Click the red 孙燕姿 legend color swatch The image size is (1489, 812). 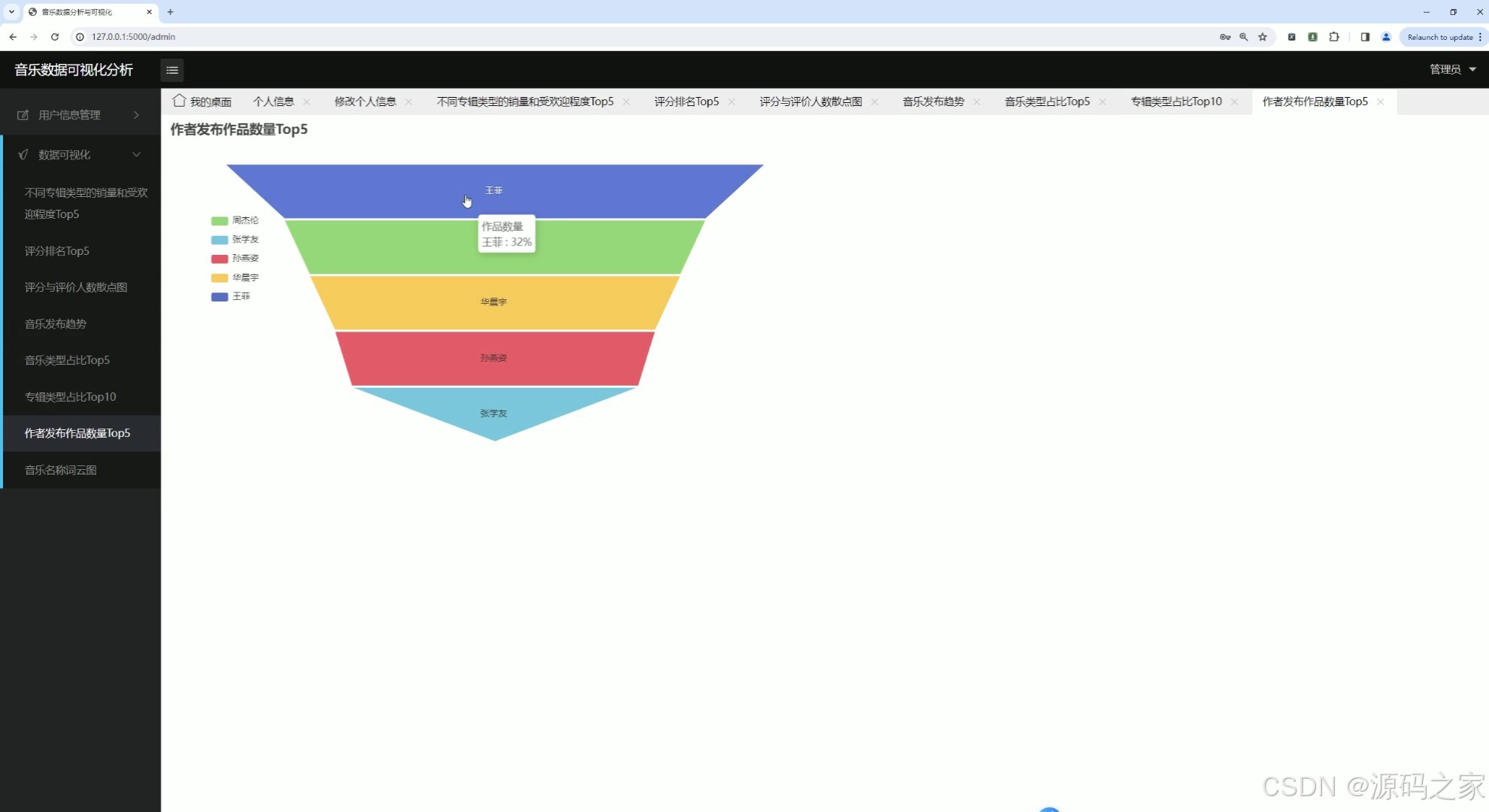point(220,259)
